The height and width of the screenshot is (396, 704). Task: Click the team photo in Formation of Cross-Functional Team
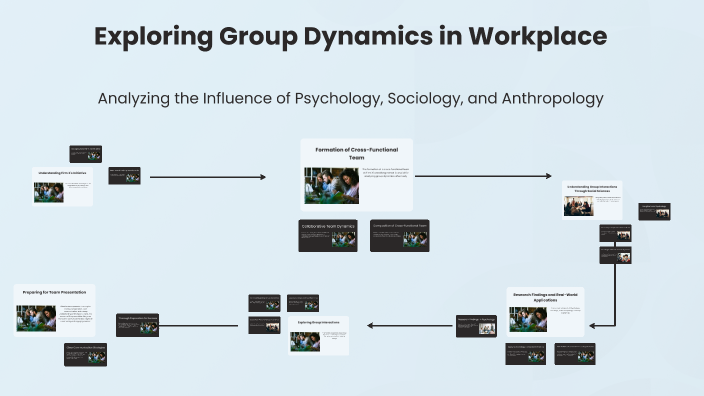[x=331, y=186]
